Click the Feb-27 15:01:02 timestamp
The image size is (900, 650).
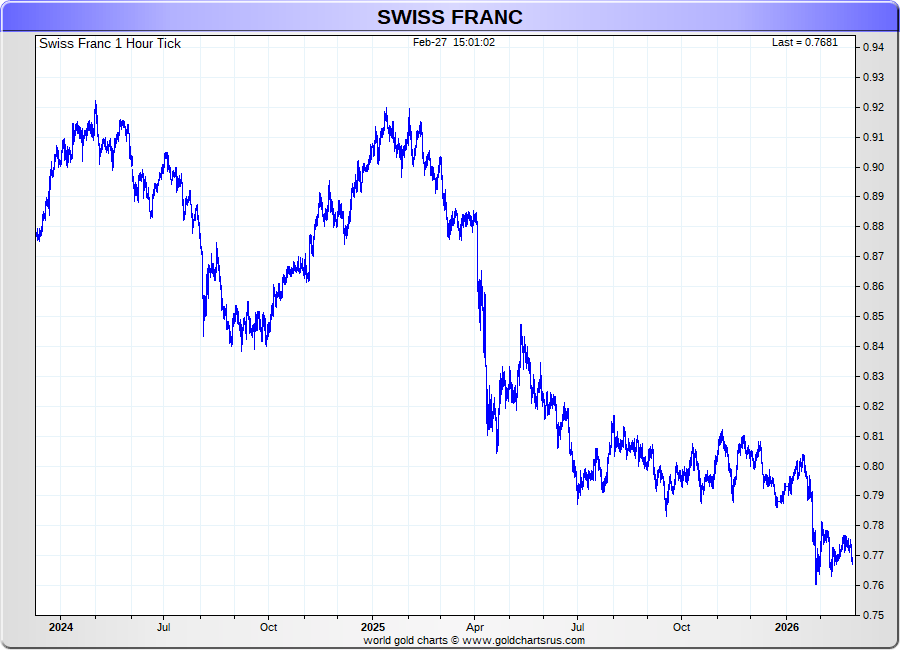pyautogui.click(x=453, y=42)
